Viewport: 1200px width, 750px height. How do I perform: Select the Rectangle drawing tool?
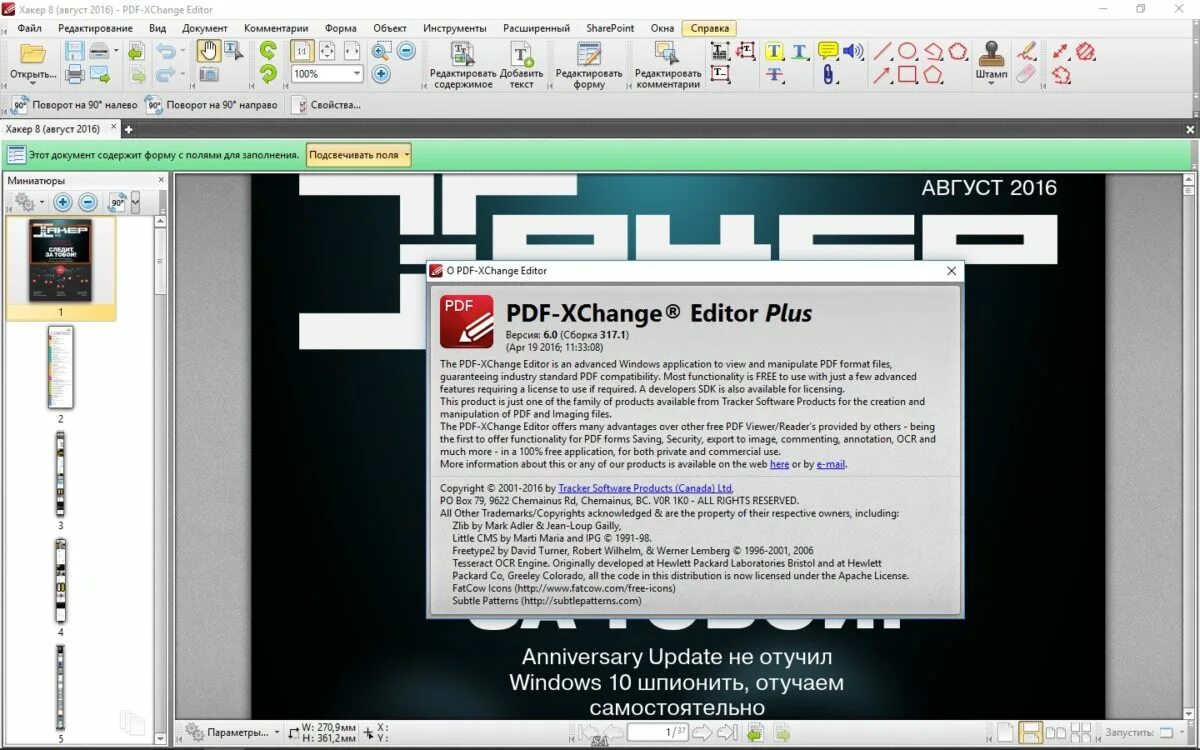tap(906, 75)
